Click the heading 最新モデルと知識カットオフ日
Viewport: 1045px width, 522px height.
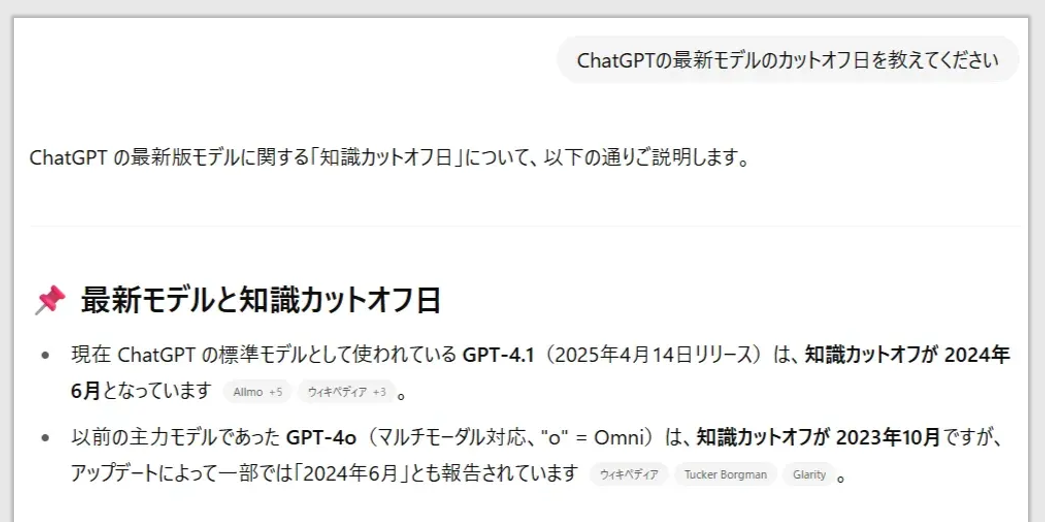tap(261, 301)
